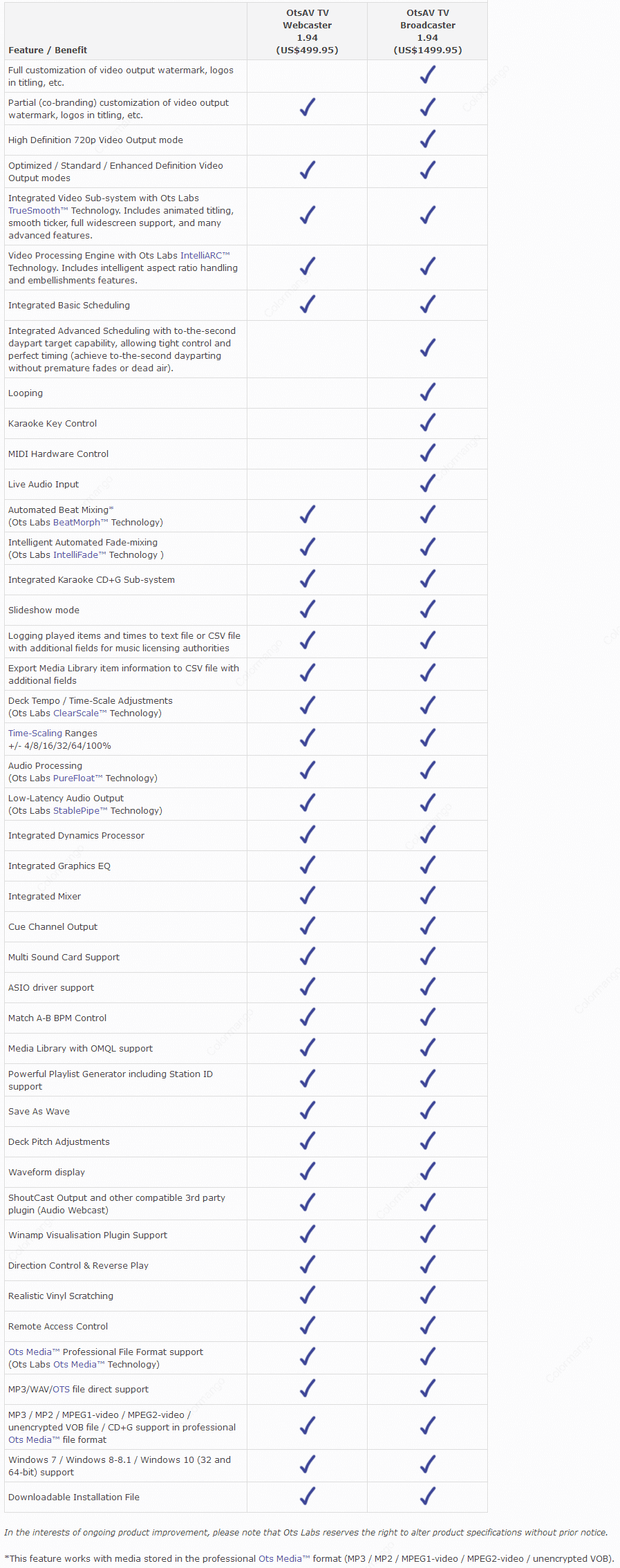Follow the IntelliFade link

point(75,554)
